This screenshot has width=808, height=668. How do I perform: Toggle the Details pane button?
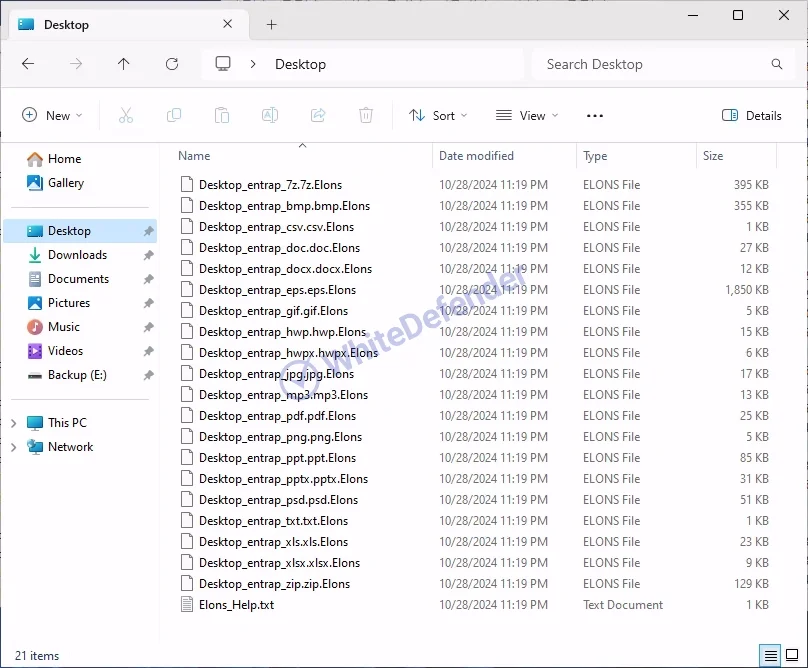pyautogui.click(x=752, y=115)
